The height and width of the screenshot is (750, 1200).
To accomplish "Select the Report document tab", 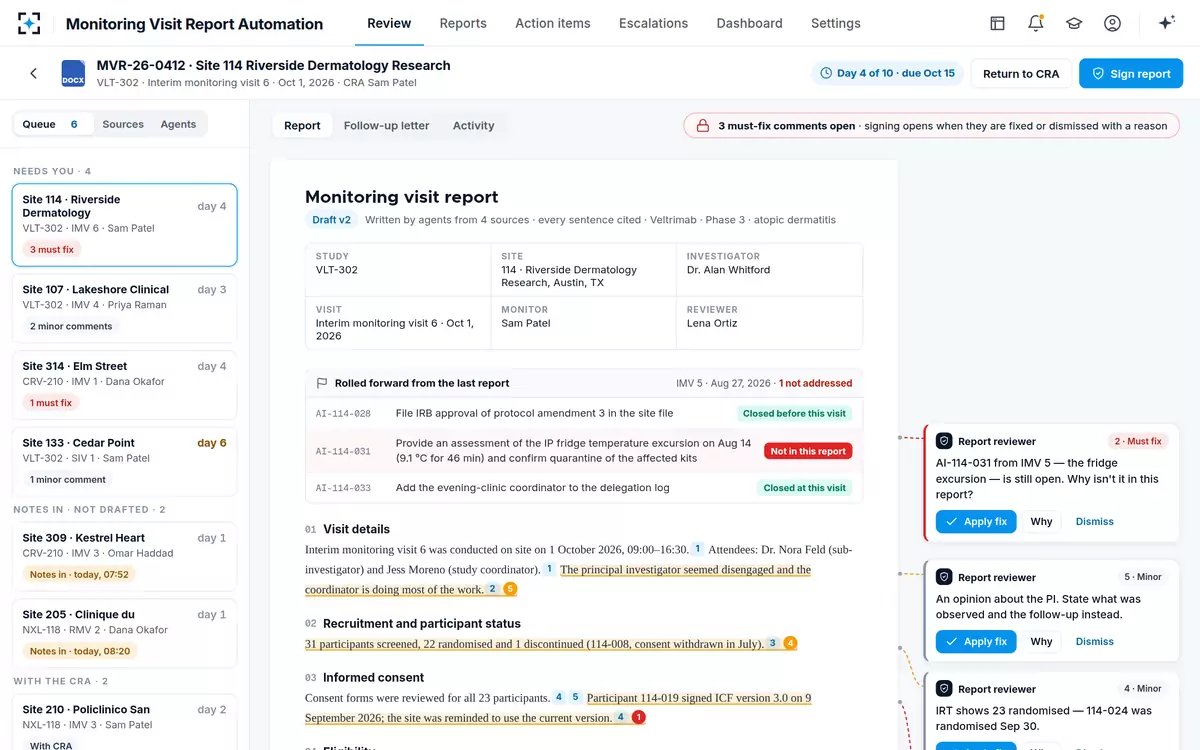I will 302,125.
